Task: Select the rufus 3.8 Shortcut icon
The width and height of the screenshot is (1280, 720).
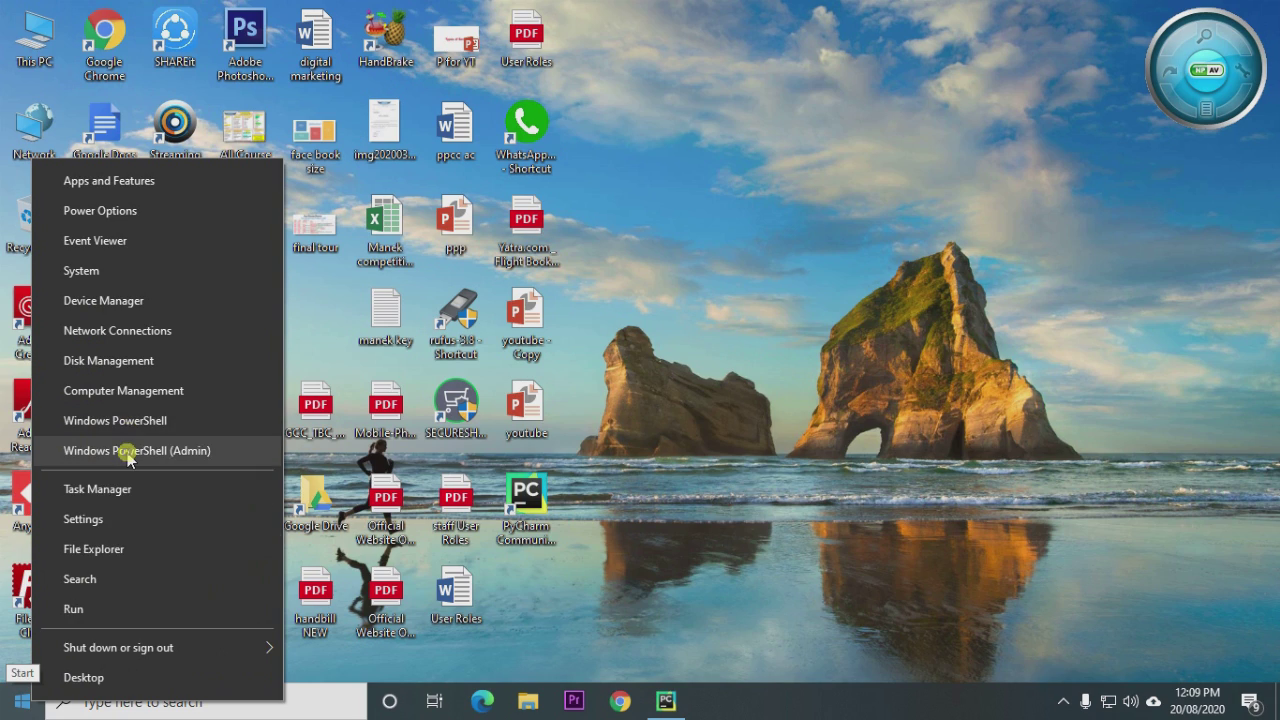Action: tap(456, 325)
